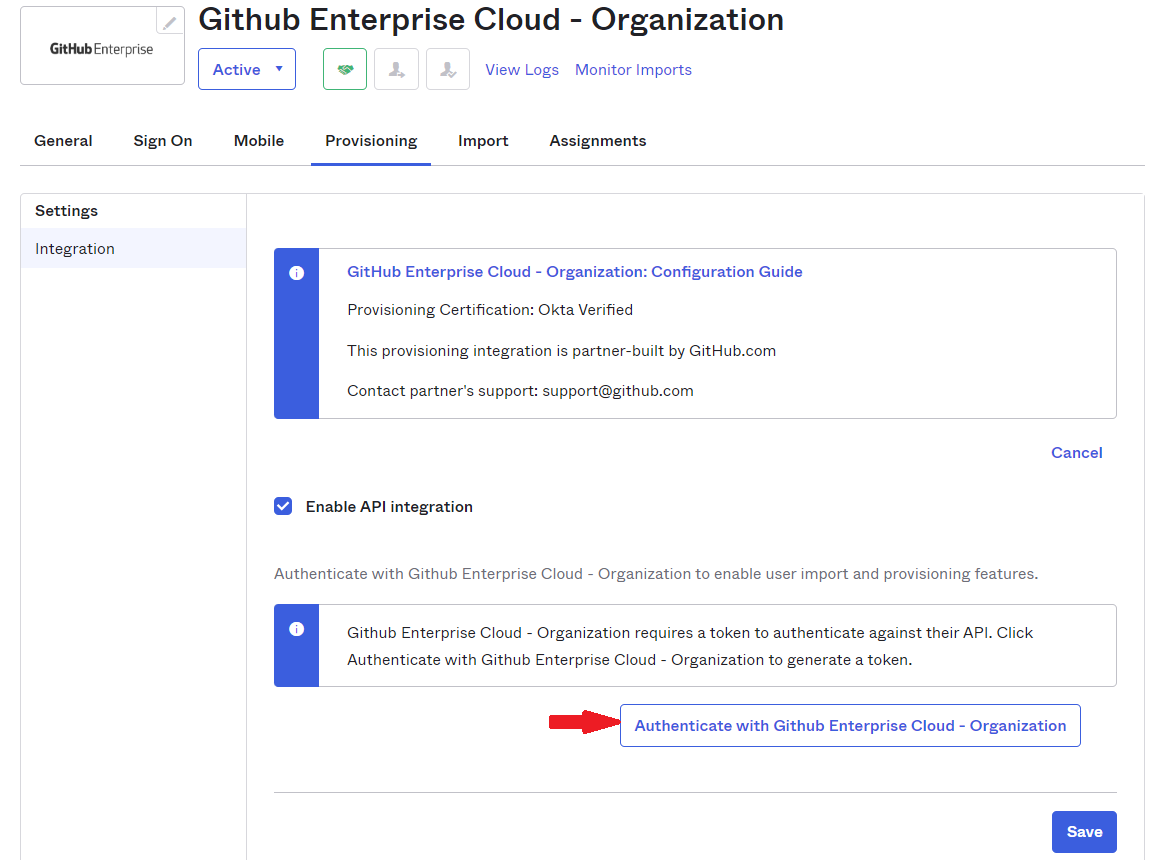Click the info icon in Configuration Guide banner

[296, 273]
